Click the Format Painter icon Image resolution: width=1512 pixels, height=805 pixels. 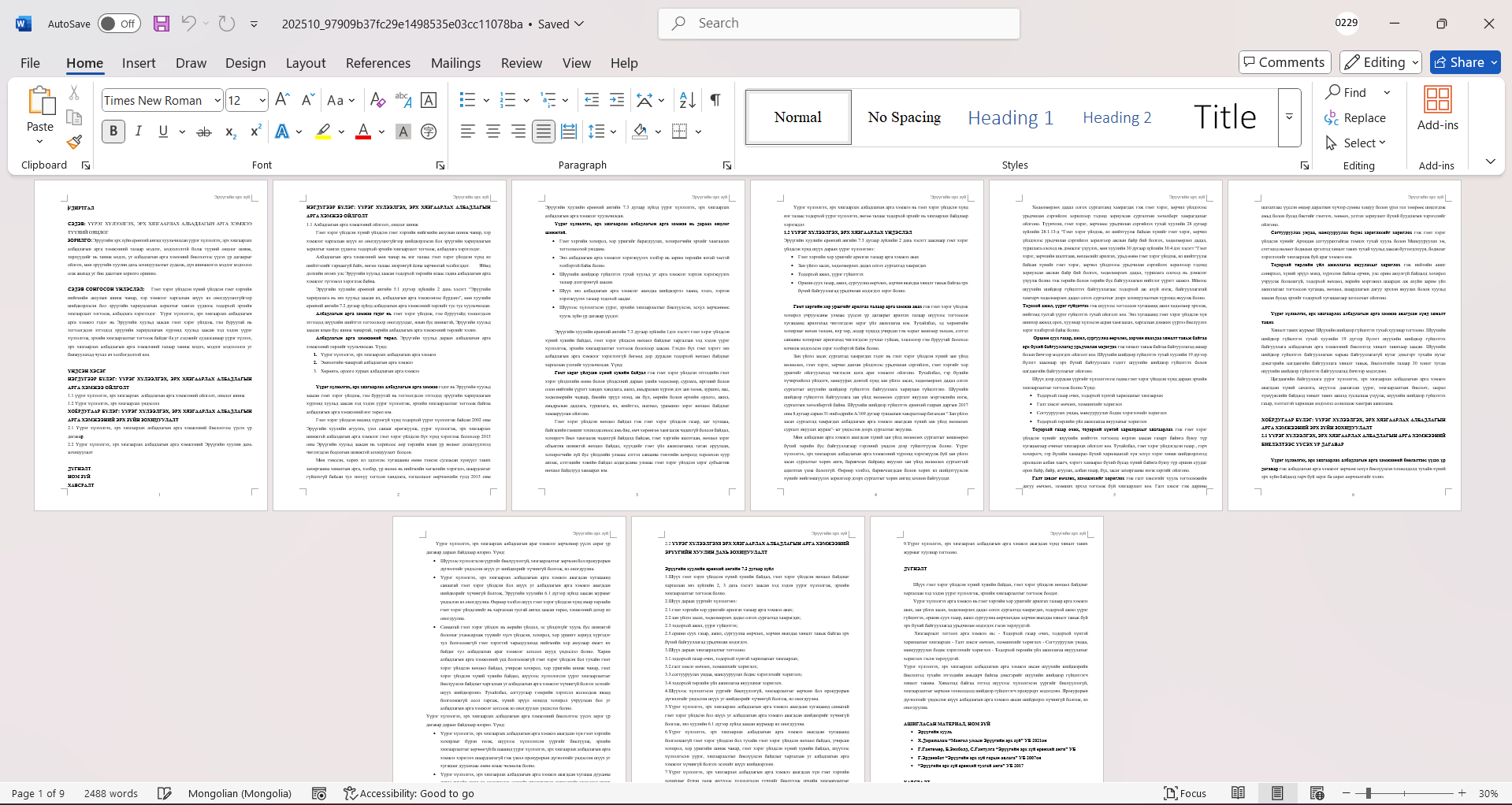click(74, 143)
